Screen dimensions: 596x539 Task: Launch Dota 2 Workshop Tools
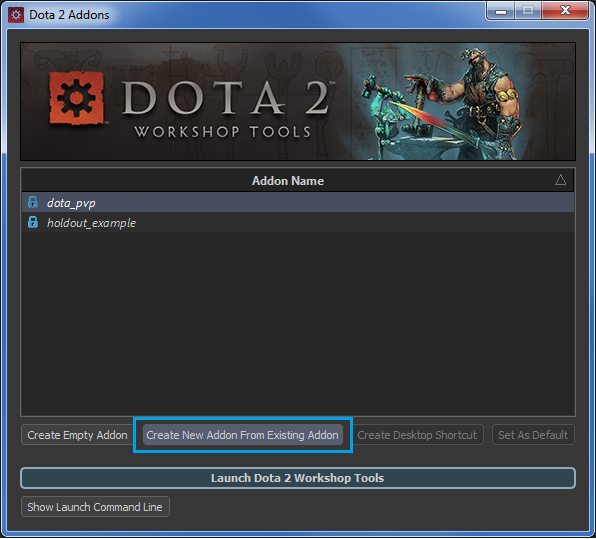[x=298, y=478]
